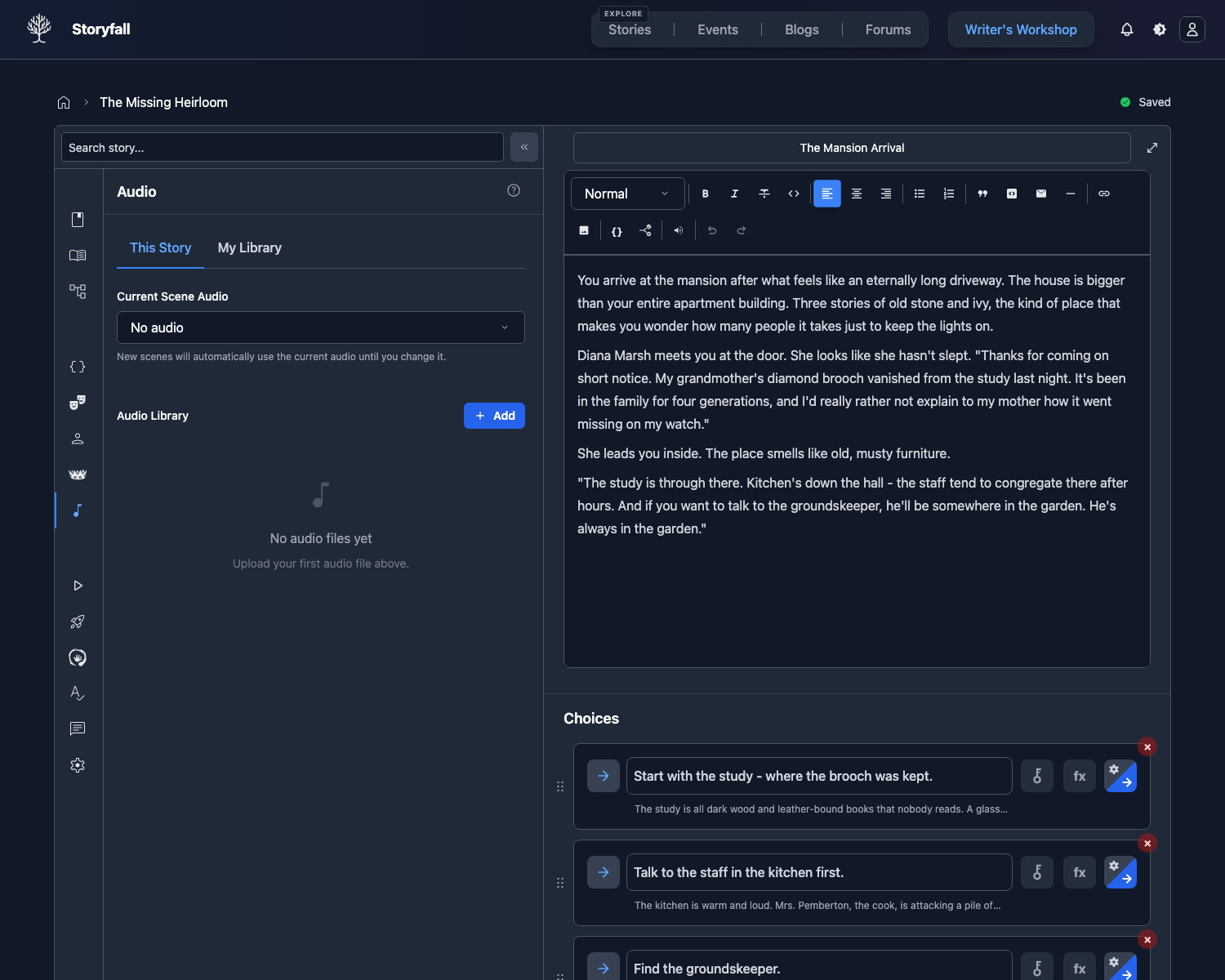Click the Add button in Audio Library
This screenshot has width=1225, height=980.
point(494,416)
